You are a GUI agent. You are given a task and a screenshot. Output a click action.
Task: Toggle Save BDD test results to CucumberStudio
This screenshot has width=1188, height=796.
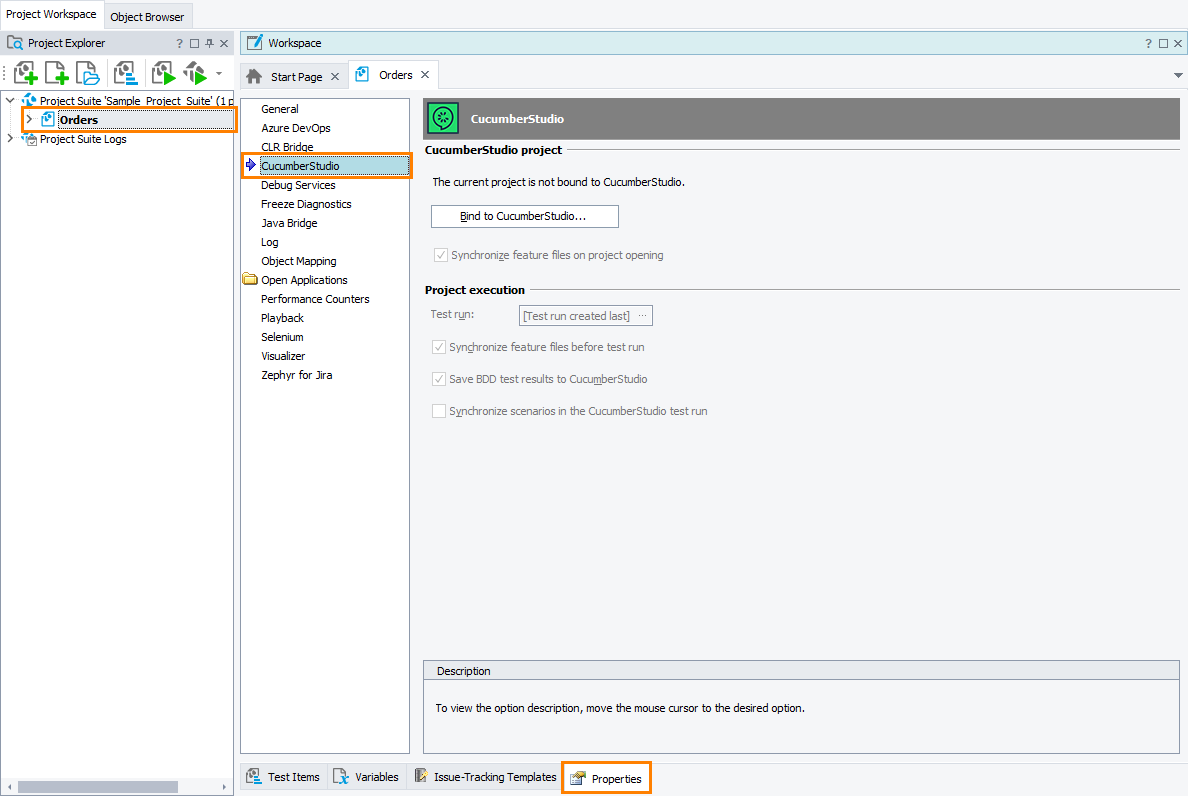point(439,379)
